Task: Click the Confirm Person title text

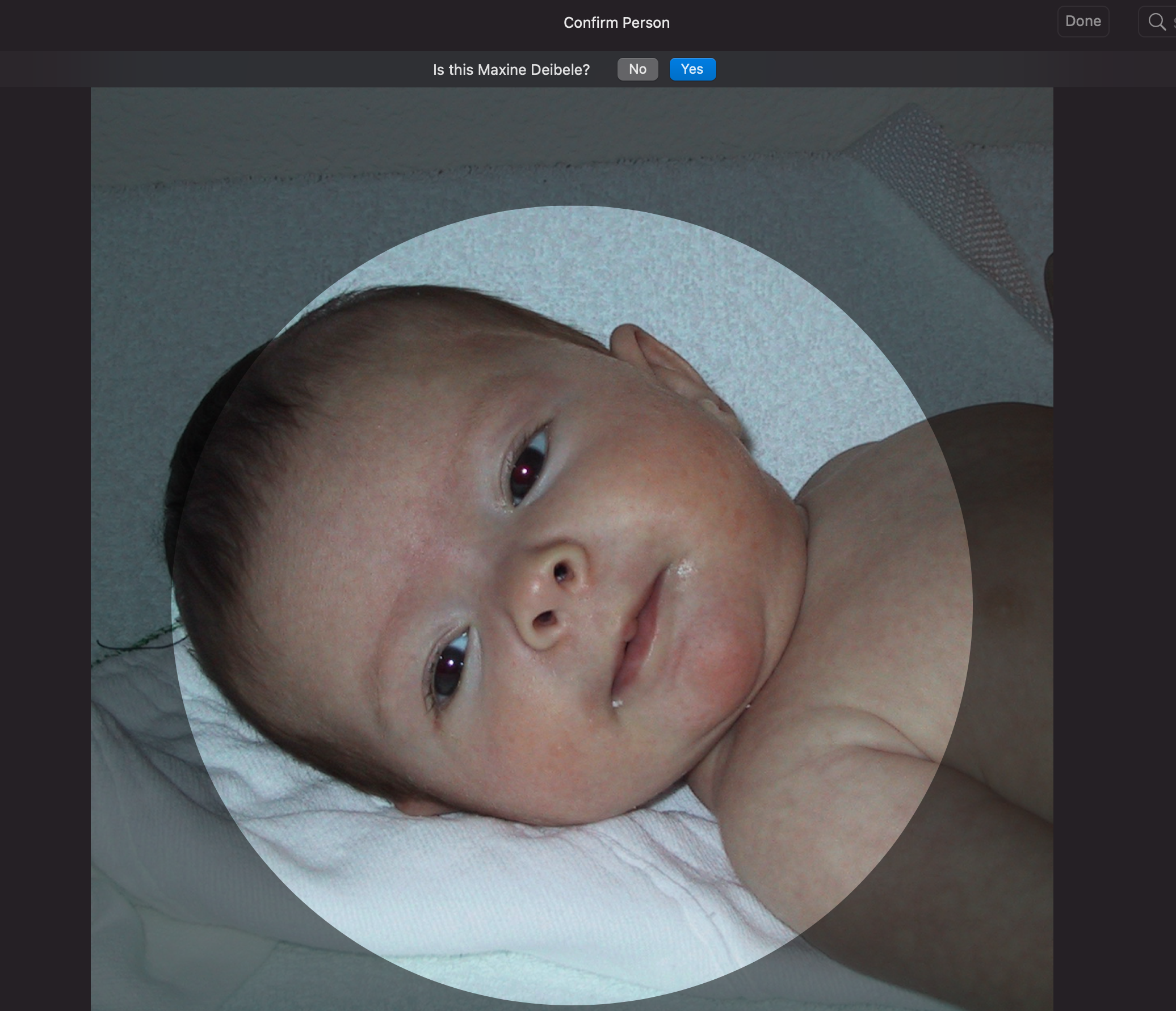Action: click(616, 22)
